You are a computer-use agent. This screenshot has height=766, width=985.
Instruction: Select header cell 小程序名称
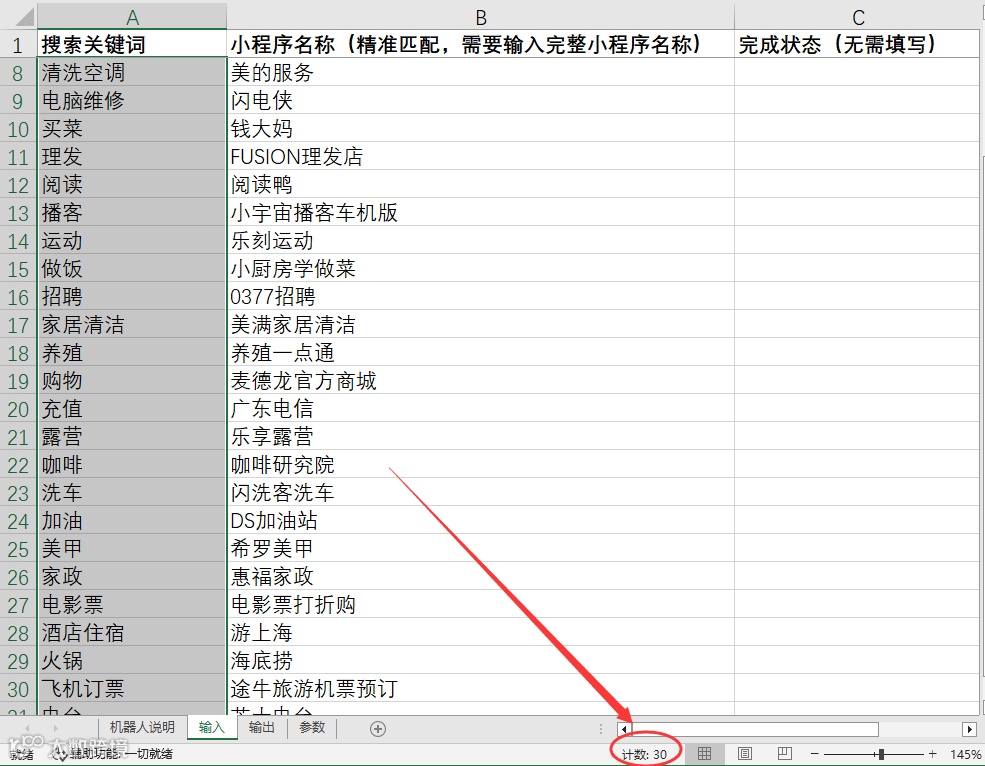481,44
